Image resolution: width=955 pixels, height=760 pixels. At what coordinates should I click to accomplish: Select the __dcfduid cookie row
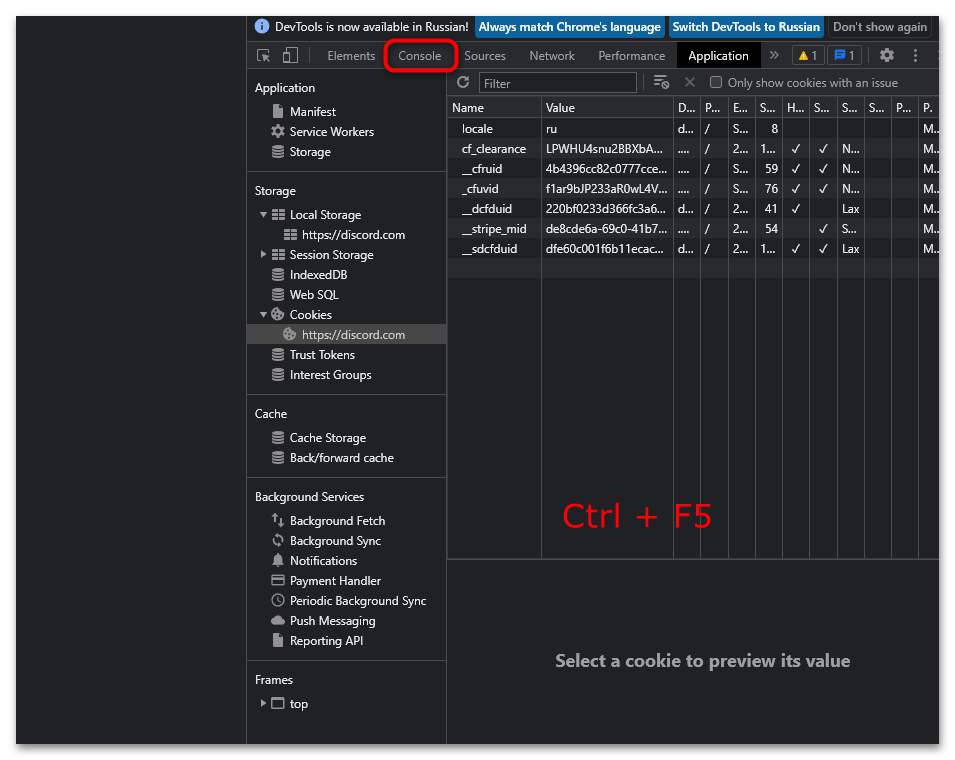(693, 209)
